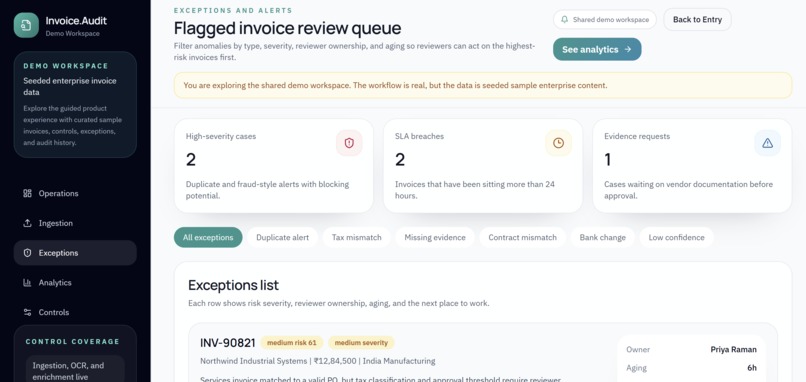Select the All exceptions filter
This screenshot has width=806, height=382.
[x=208, y=238]
